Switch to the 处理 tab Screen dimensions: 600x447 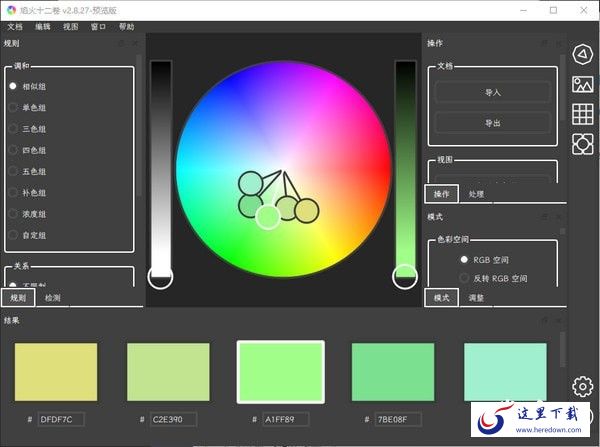[476, 194]
